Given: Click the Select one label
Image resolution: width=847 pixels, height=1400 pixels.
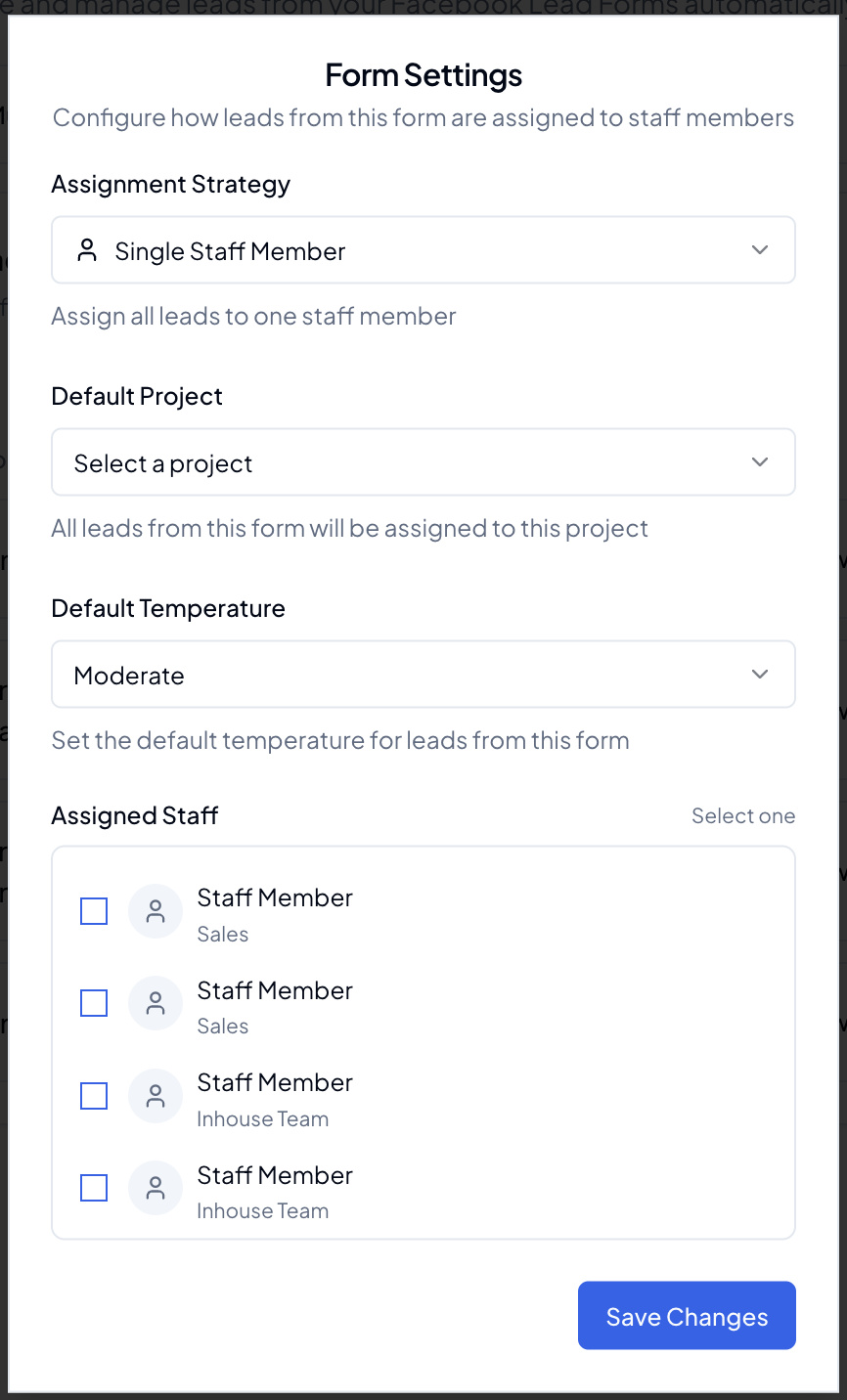Looking at the screenshot, I should click(x=743, y=815).
